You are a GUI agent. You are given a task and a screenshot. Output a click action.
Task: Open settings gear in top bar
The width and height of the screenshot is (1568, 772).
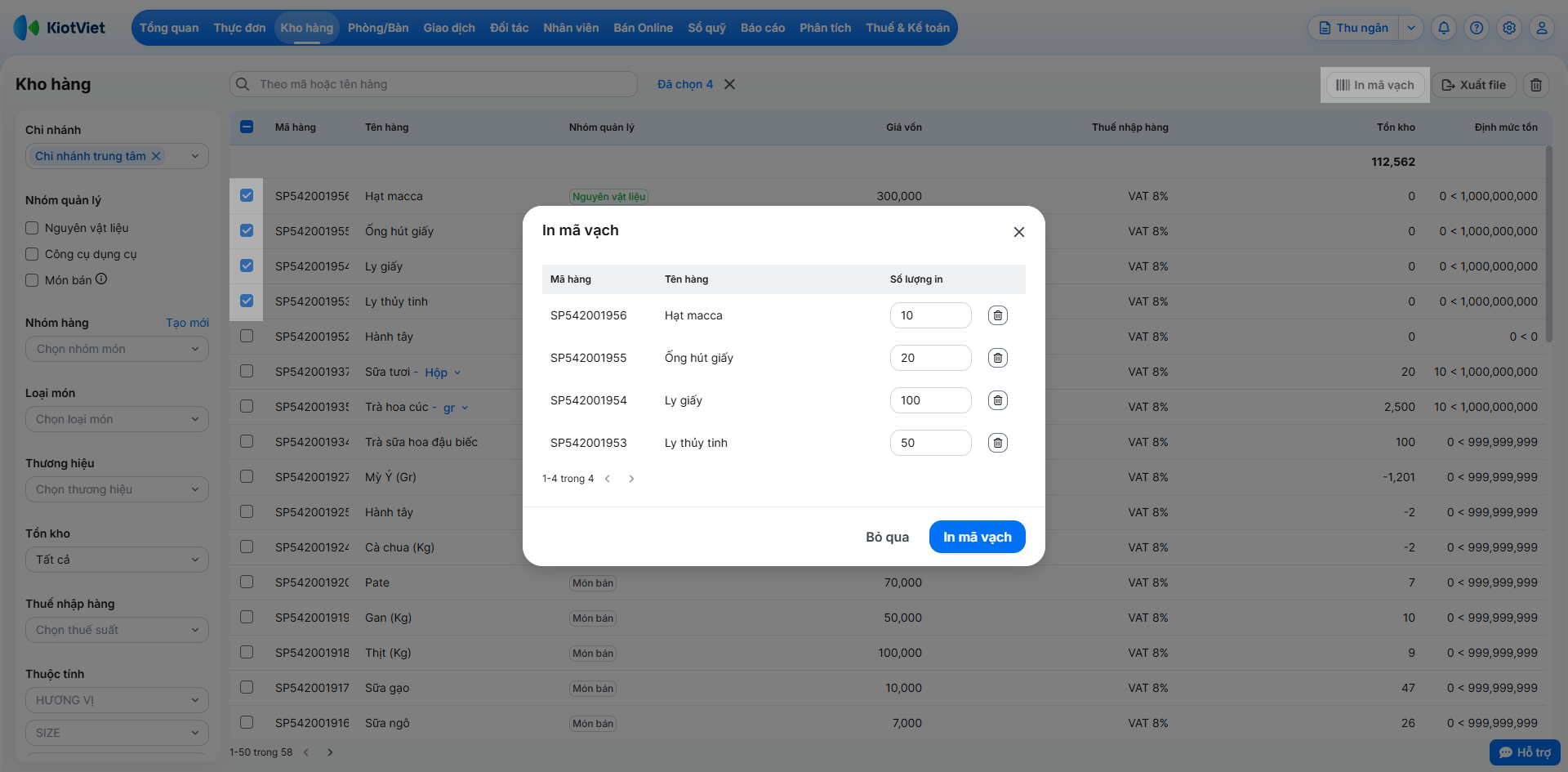click(x=1508, y=28)
